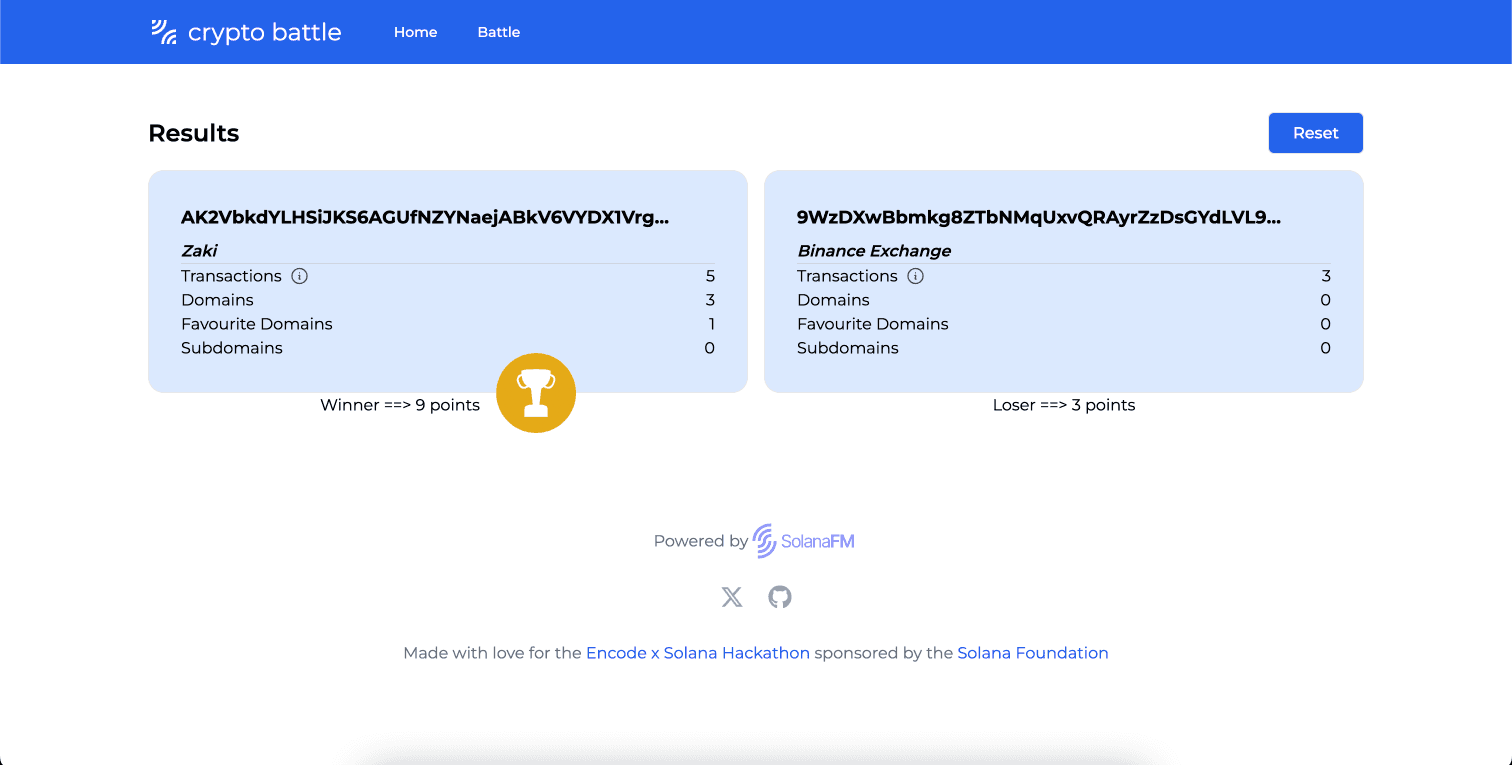This screenshot has height=765, width=1512.
Task: Click the crypto battle brand text
Action: (x=264, y=32)
